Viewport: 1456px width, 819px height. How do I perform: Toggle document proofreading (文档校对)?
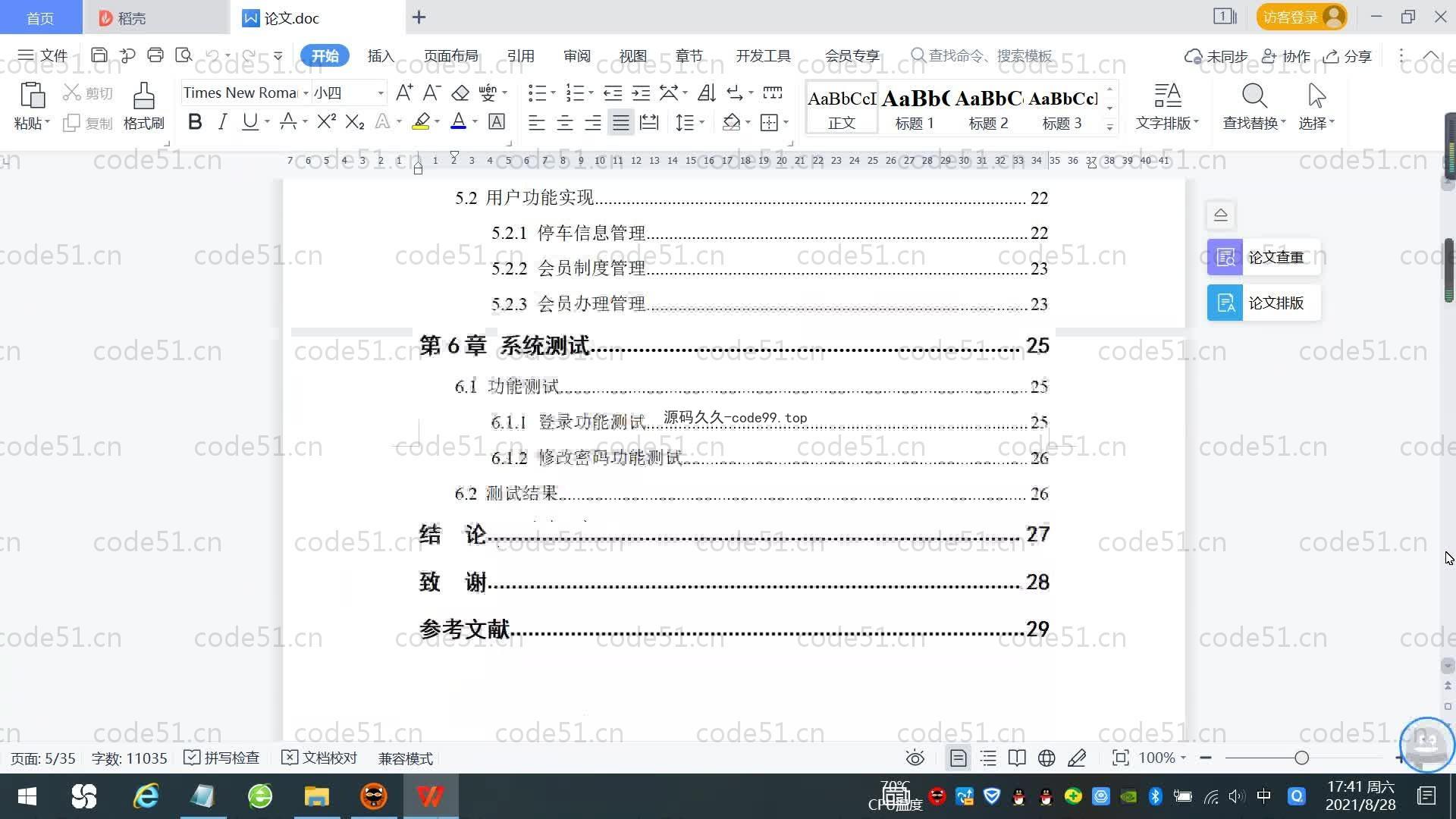(319, 758)
